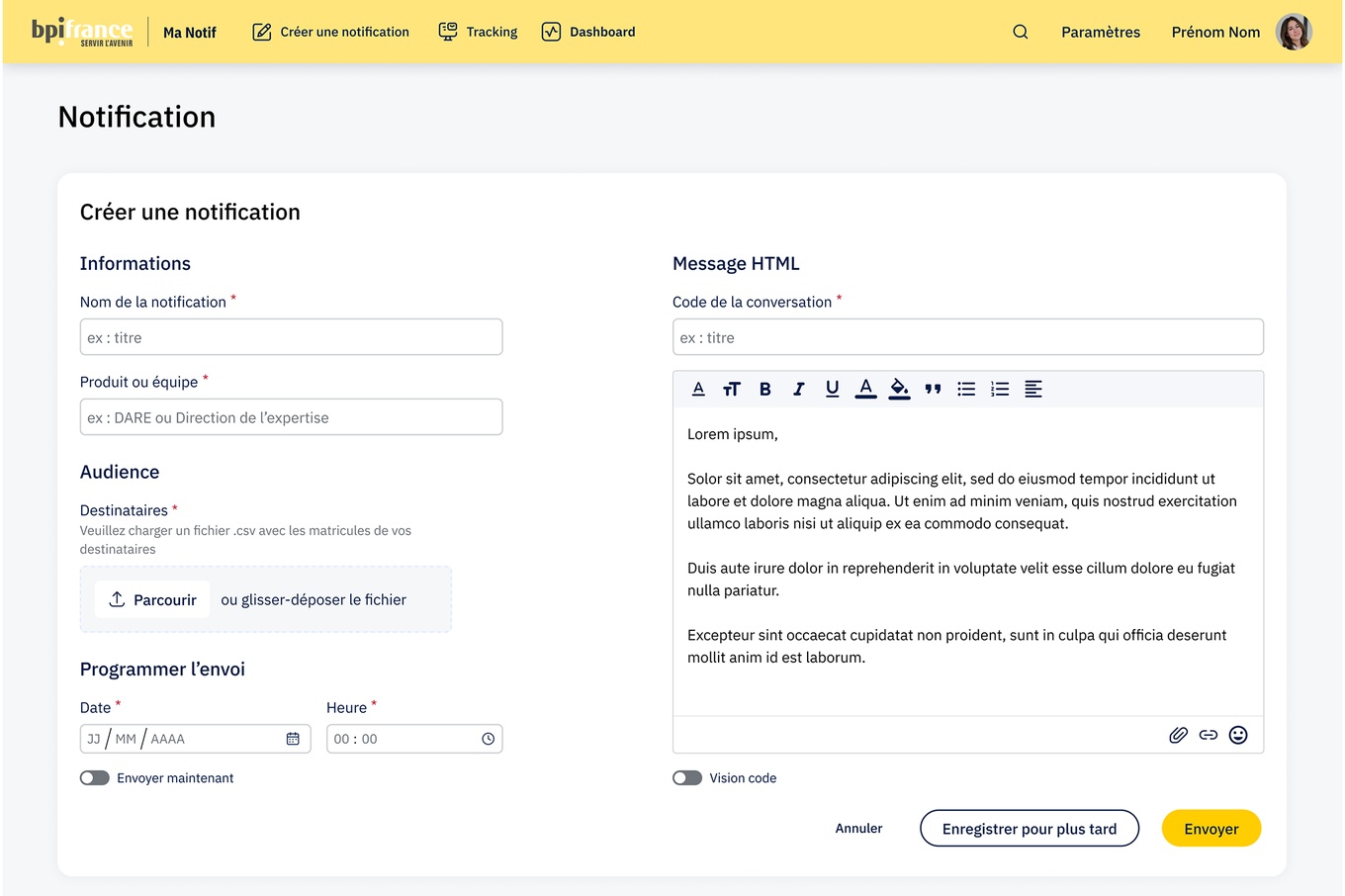Viewport: 1345px width, 896px height.
Task: Open the user profile avatar
Action: pyautogui.click(x=1294, y=32)
